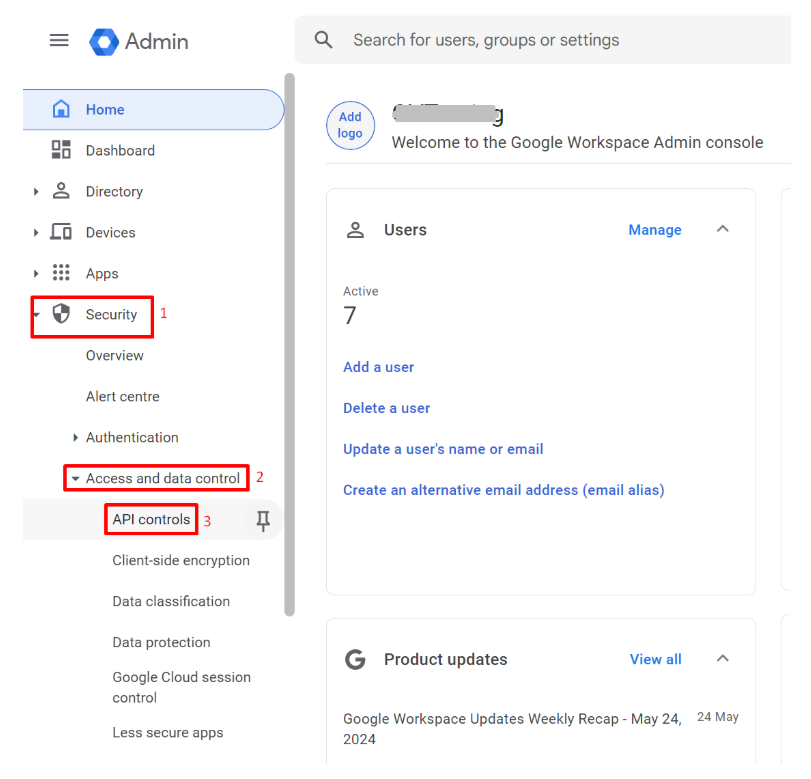
Task: Click the Dashboard grid icon
Action: pyautogui.click(x=61, y=150)
